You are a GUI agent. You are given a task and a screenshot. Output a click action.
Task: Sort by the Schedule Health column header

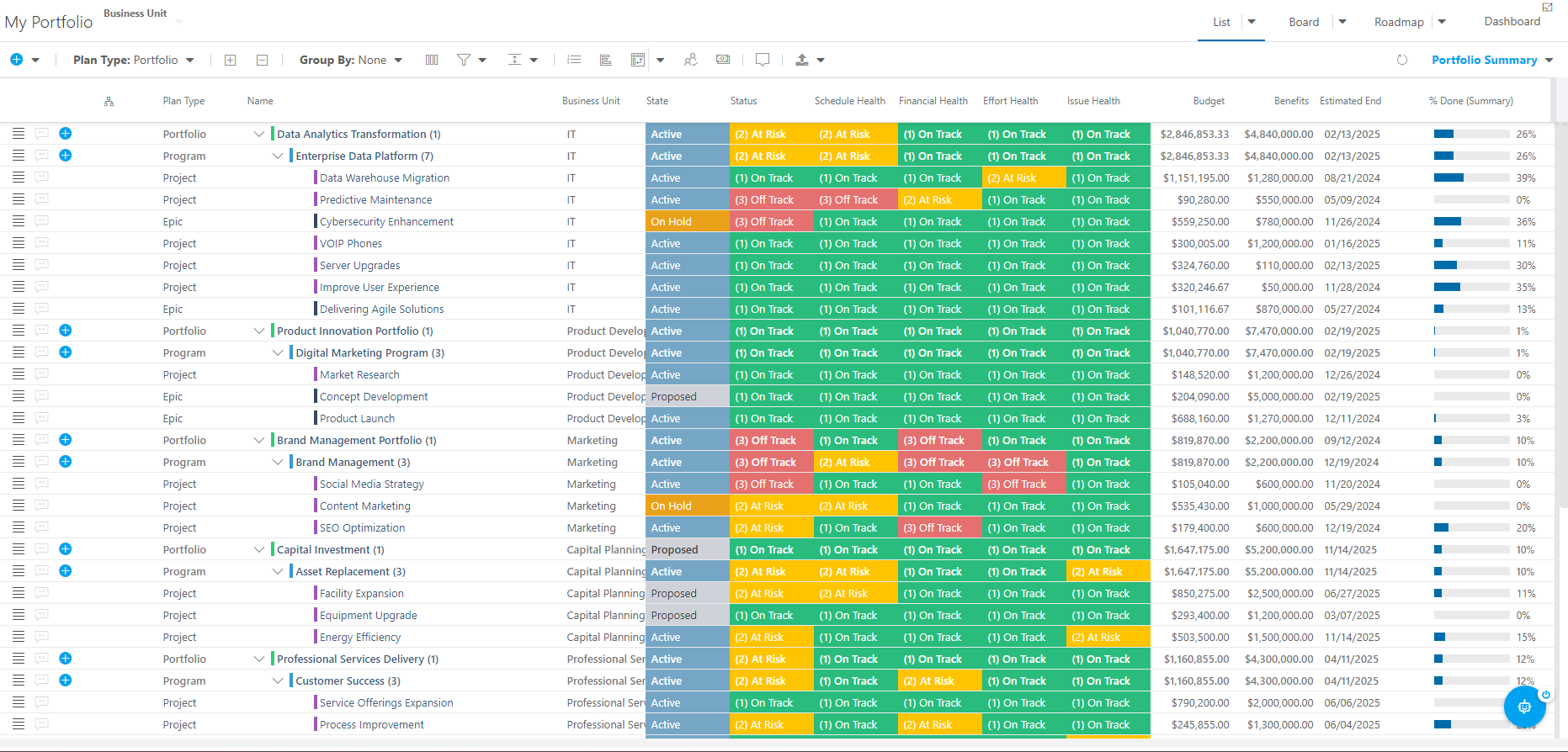click(849, 101)
